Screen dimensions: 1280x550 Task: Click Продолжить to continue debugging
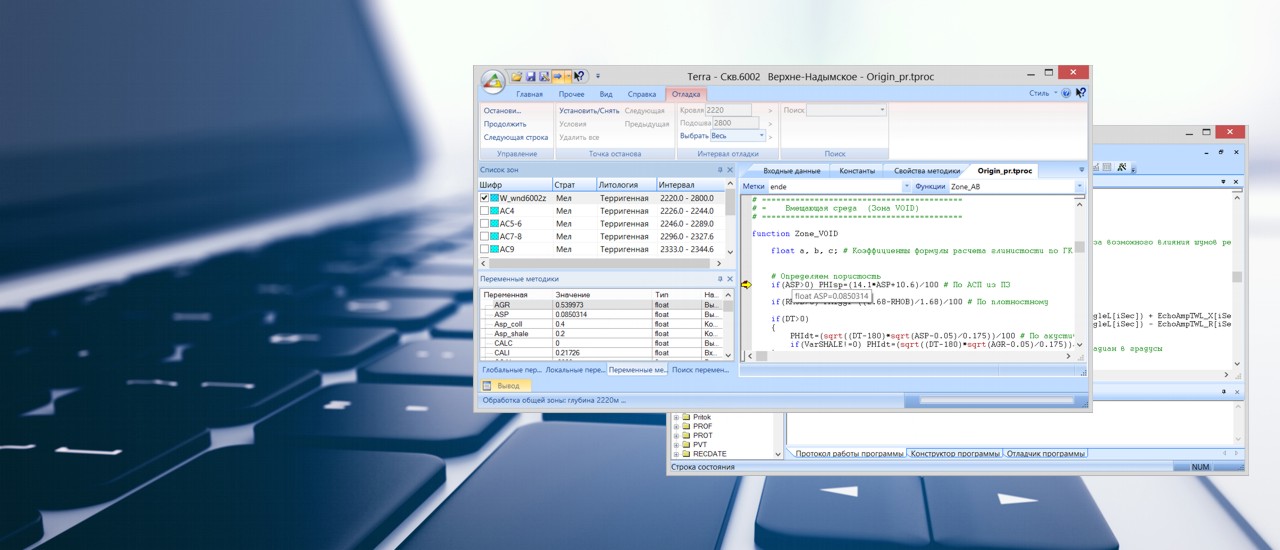505,124
